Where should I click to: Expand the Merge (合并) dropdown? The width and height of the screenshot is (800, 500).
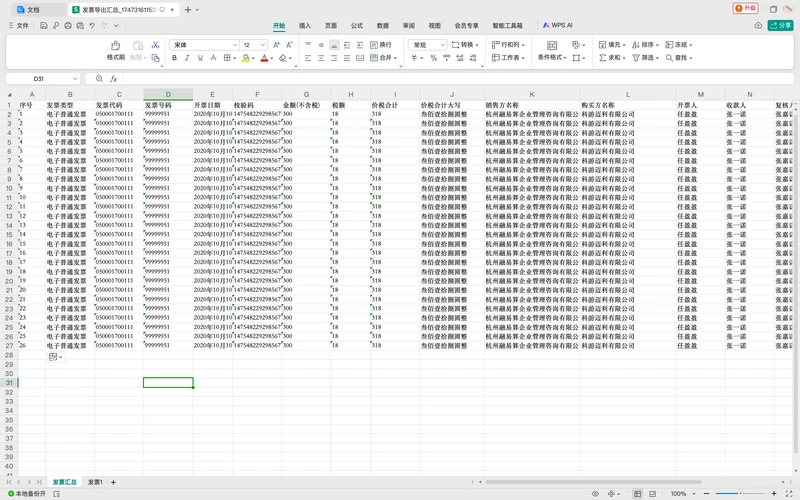tap(395, 58)
